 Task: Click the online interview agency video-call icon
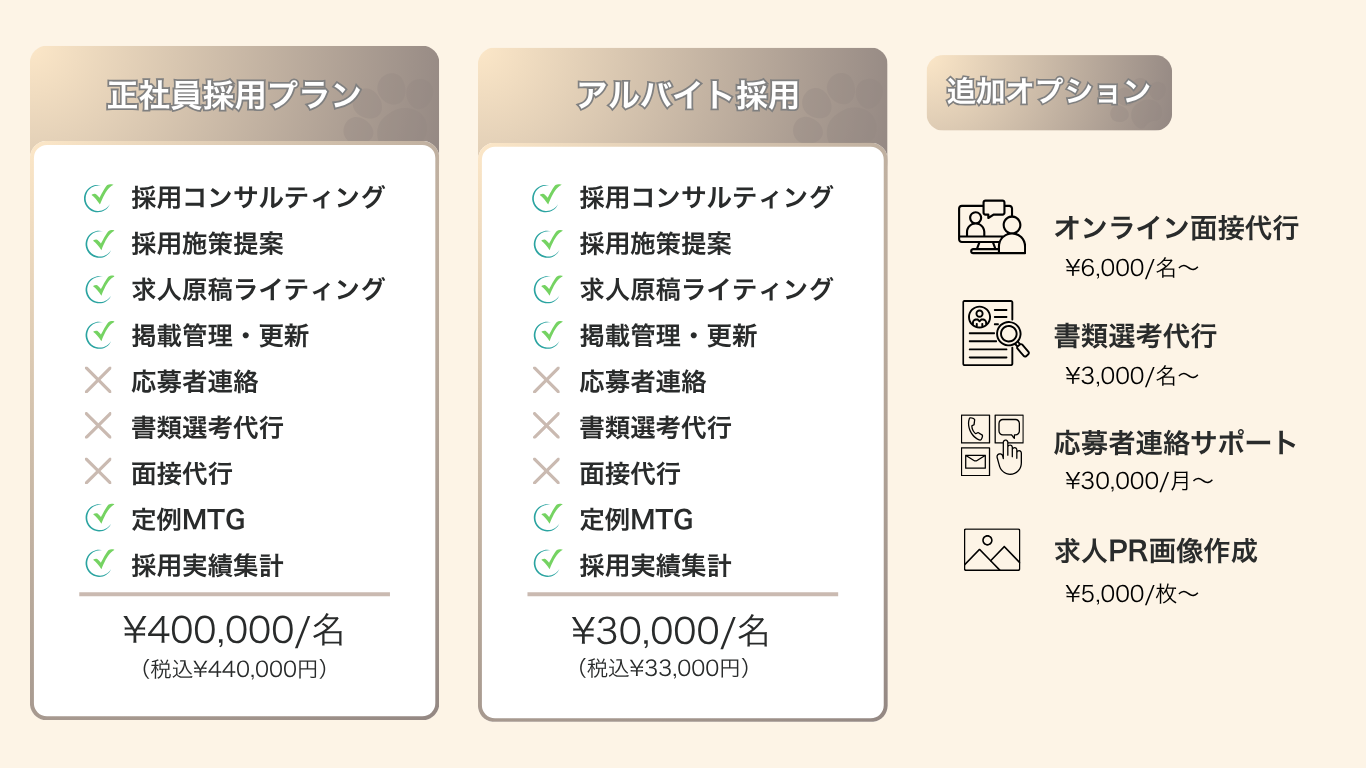(991, 228)
